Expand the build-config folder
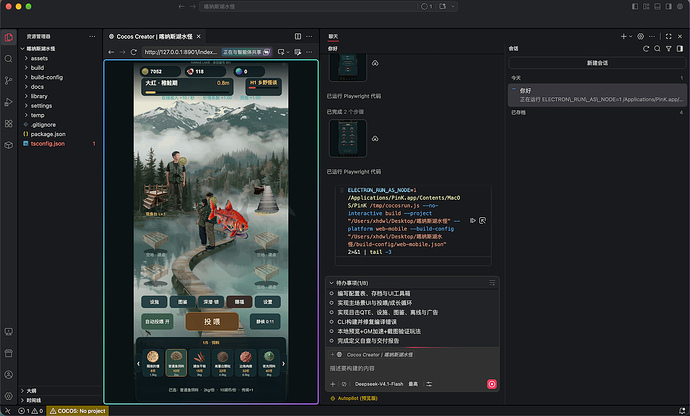690x416 pixels. point(60,77)
